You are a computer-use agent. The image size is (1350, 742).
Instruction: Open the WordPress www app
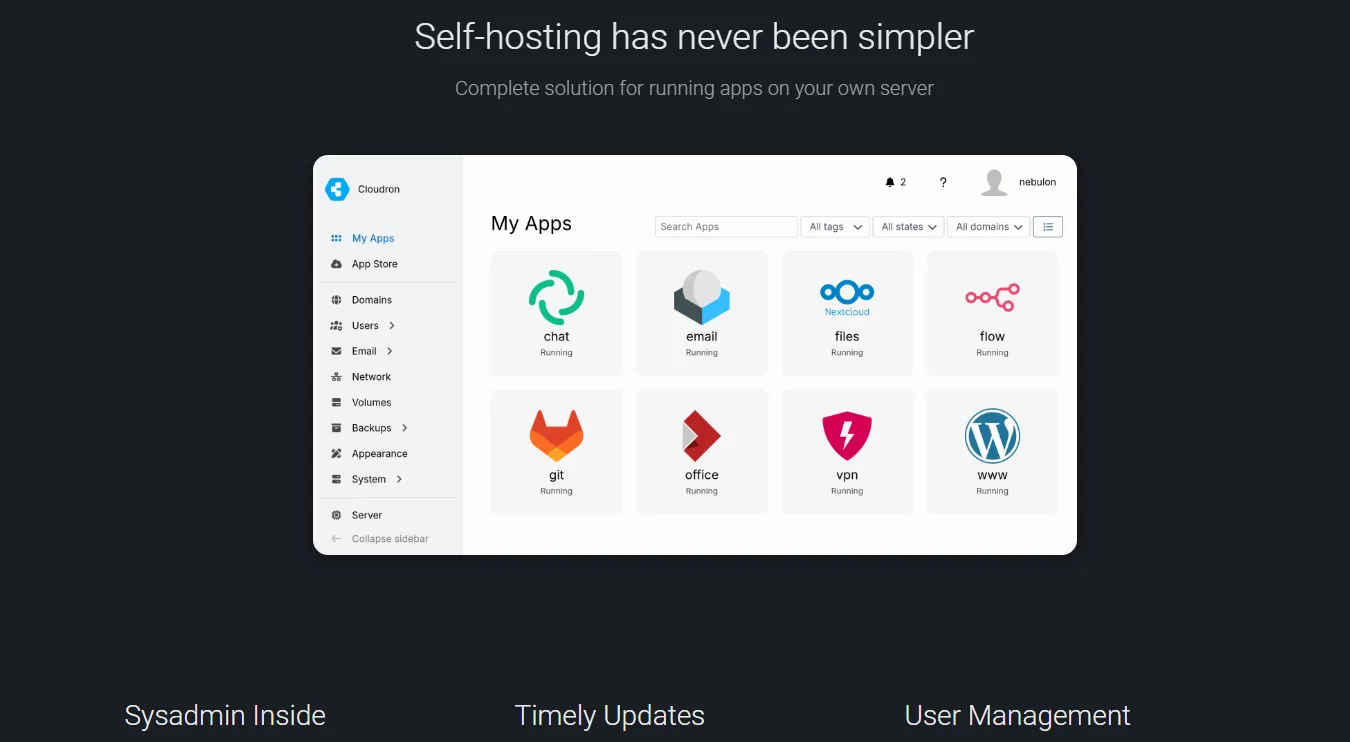pyautogui.click(x=992, y=436)
